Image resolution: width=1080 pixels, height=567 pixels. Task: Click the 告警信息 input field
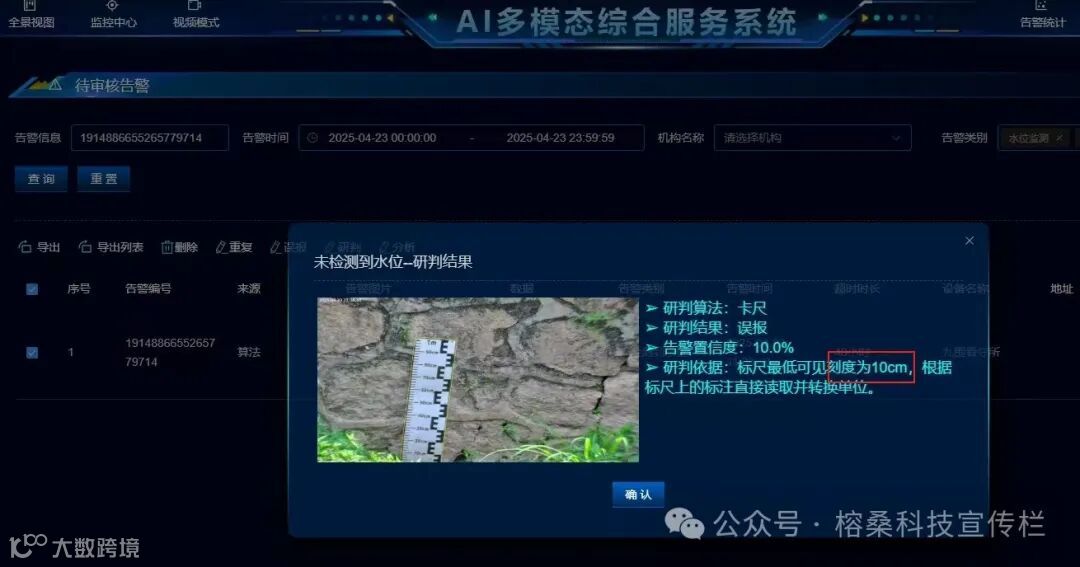tap(149, 138)
